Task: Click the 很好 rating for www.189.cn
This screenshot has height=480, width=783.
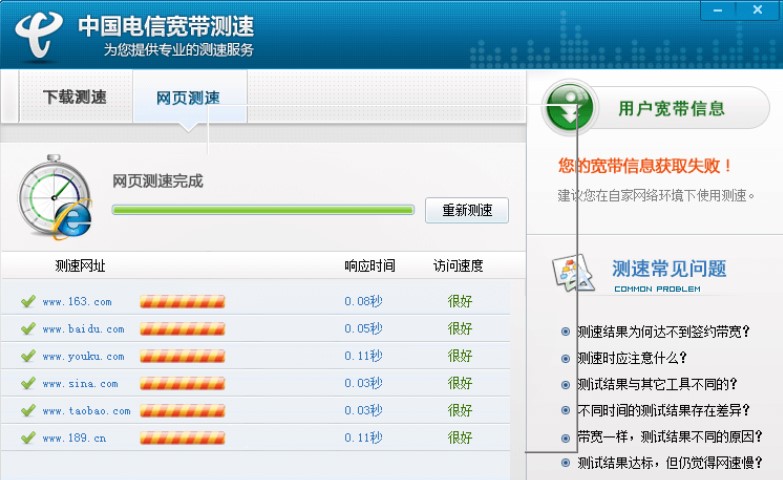Action: [459, 438]
